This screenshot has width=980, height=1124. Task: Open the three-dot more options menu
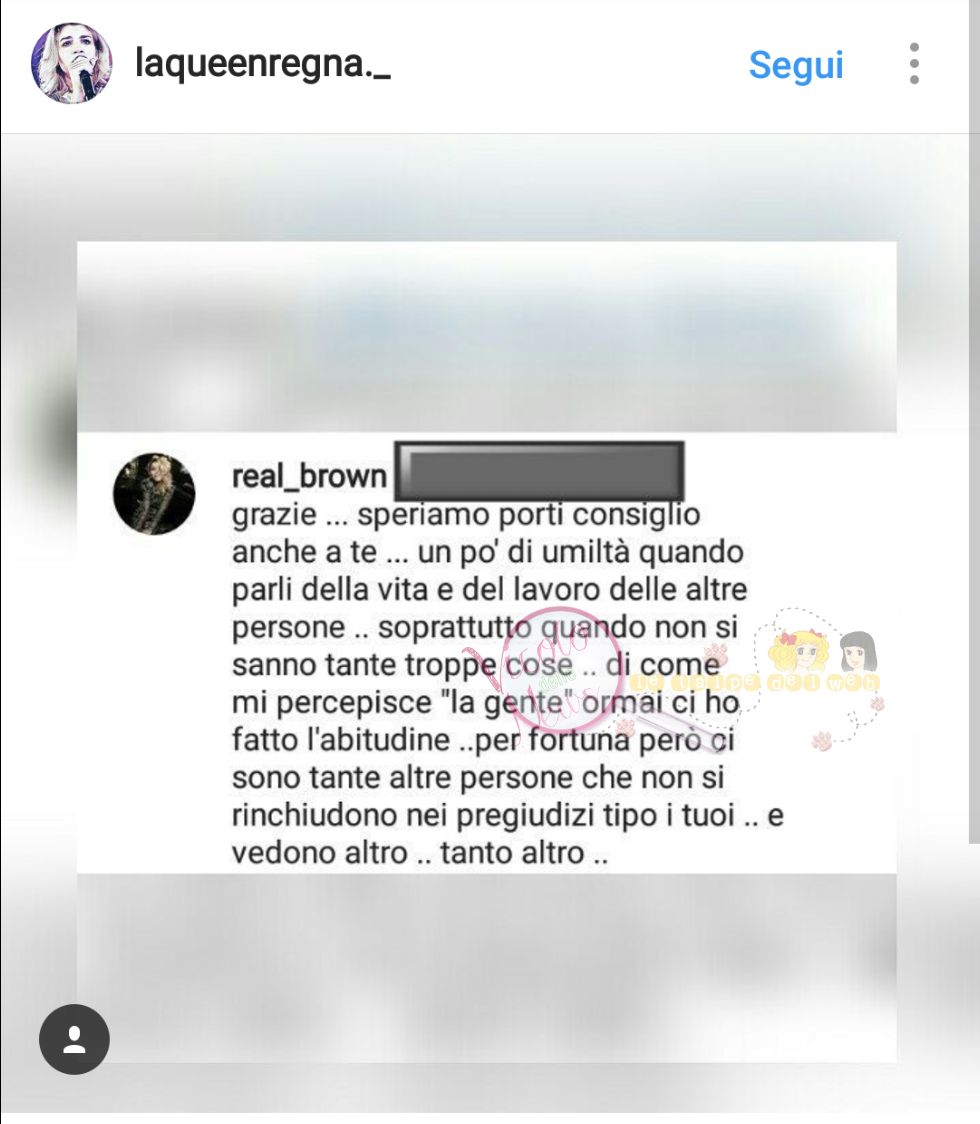pos(914,63)
